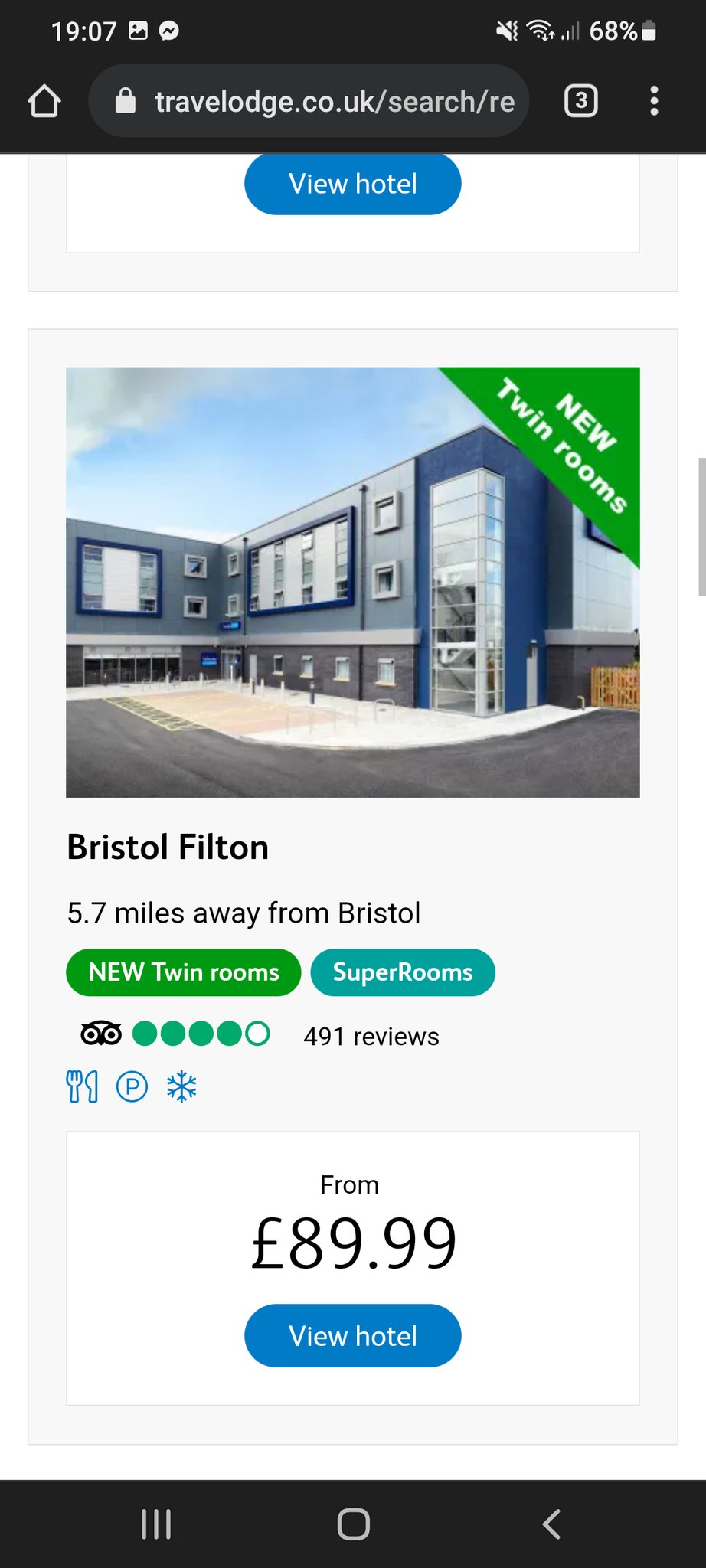Image resolution: width=706 pixels, height=1568 pixels.
Task: Tap the browser home icon
Action: point(44,101)
